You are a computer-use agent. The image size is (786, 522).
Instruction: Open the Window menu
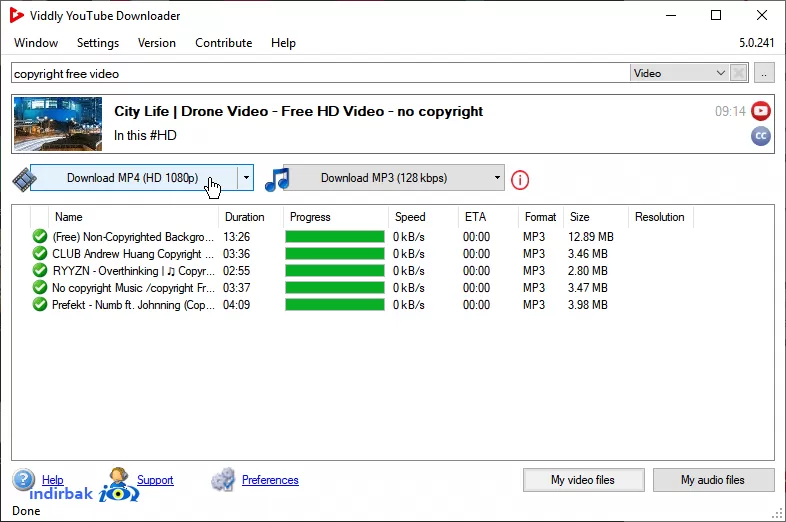click(36, 43)
